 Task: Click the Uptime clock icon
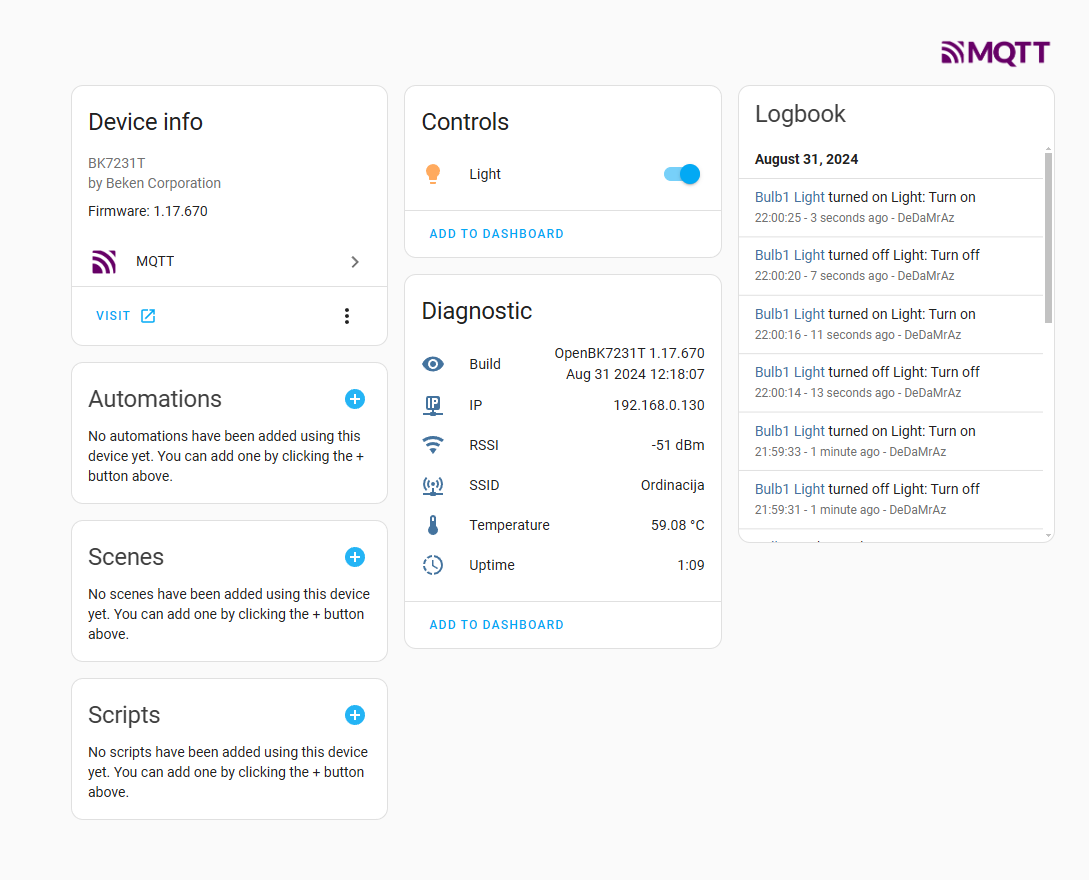(x=433, y=565)
